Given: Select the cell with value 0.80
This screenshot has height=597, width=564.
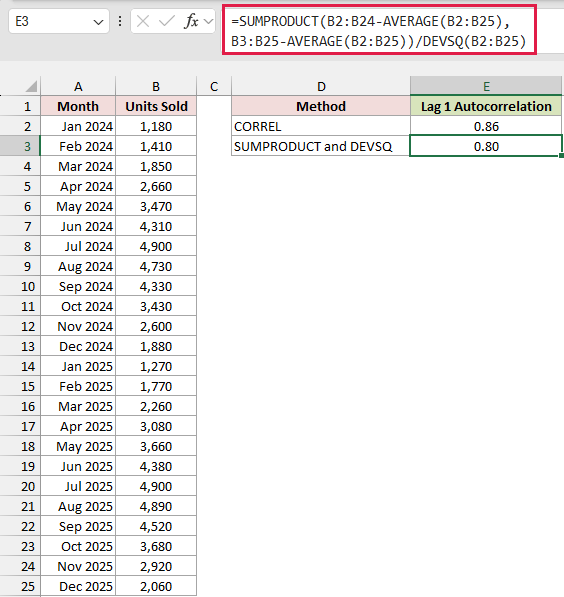Looking at the screenshot, I should tap(486, 146).
